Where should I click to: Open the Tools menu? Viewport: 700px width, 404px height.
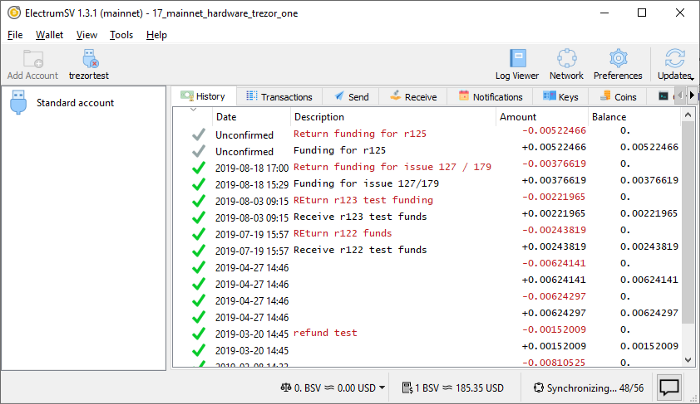121,35
